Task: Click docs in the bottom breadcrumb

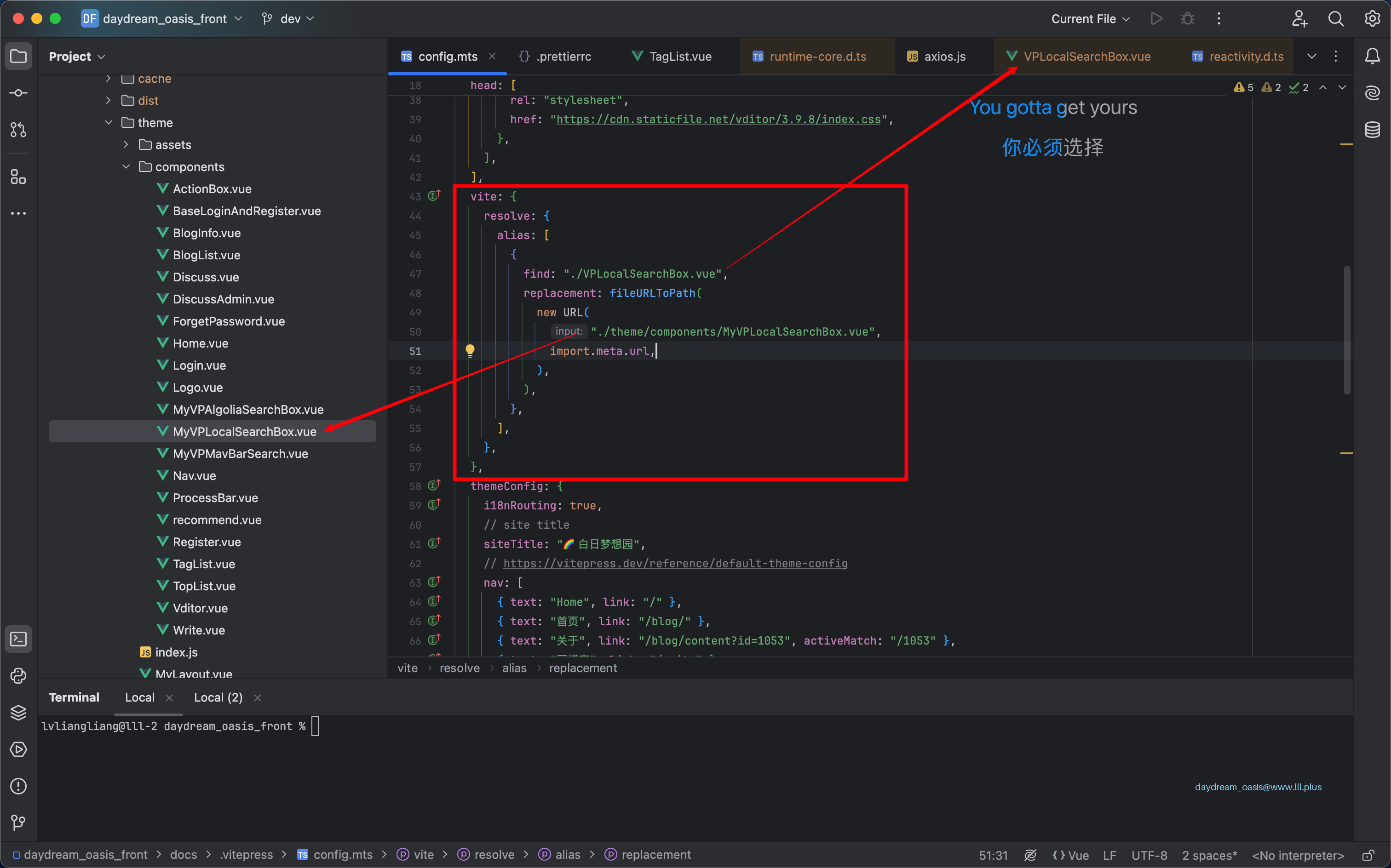Action: (183, 855)
